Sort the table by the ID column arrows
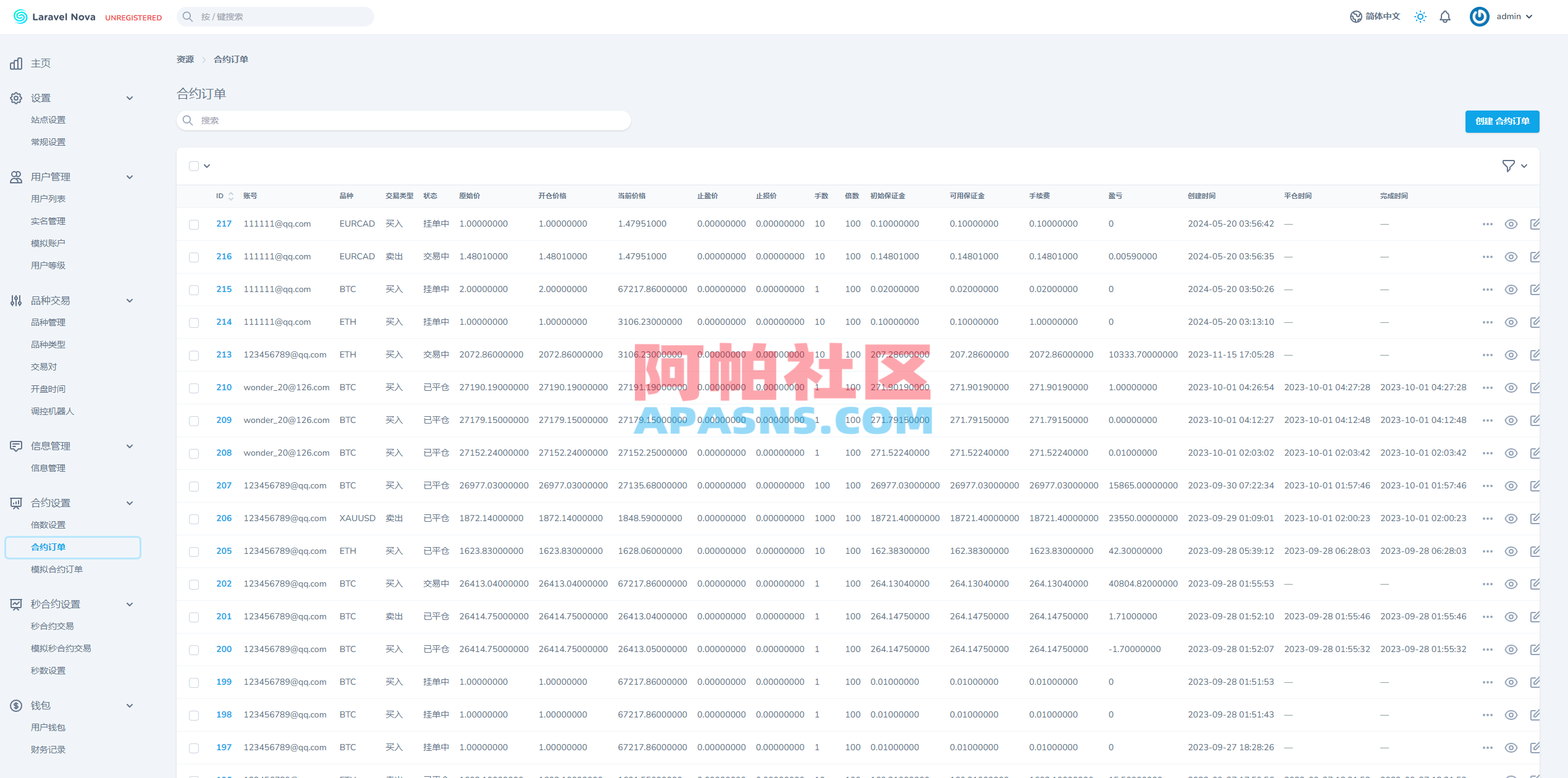The width and height of the screenshot is (1568, 778). (231, 196)
